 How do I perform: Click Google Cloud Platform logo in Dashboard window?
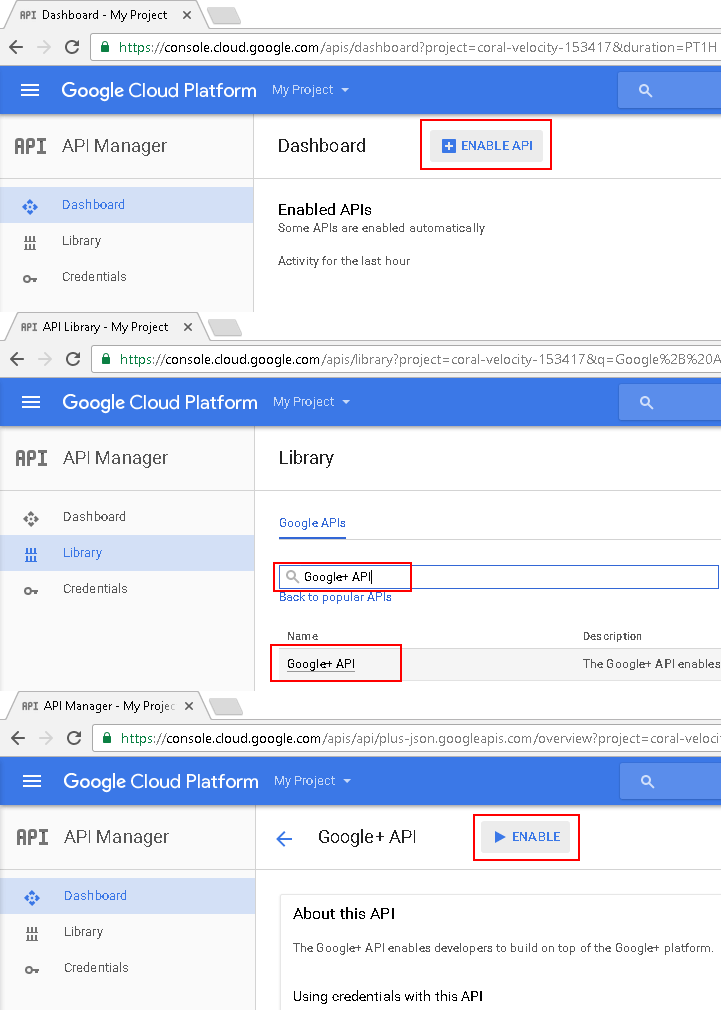coord(159,90)
